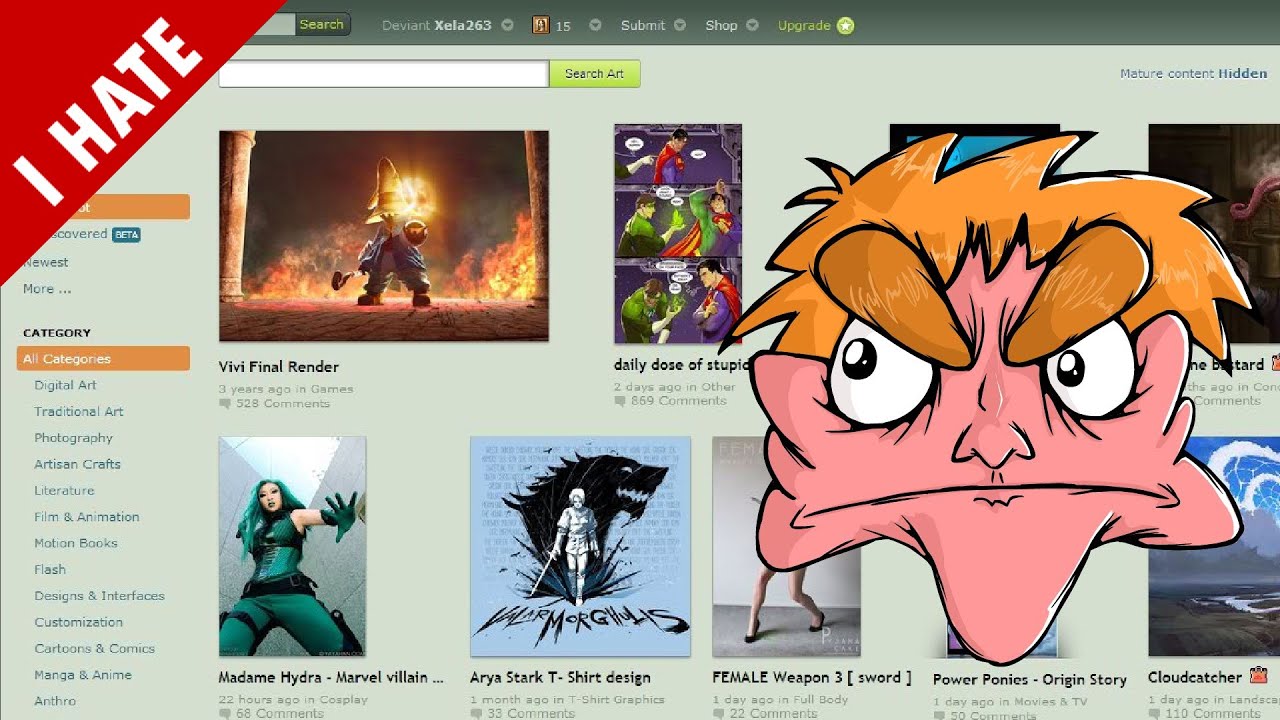1280x720 pixels.
Task: Open the Motion Books category
Action: (76, 543)
